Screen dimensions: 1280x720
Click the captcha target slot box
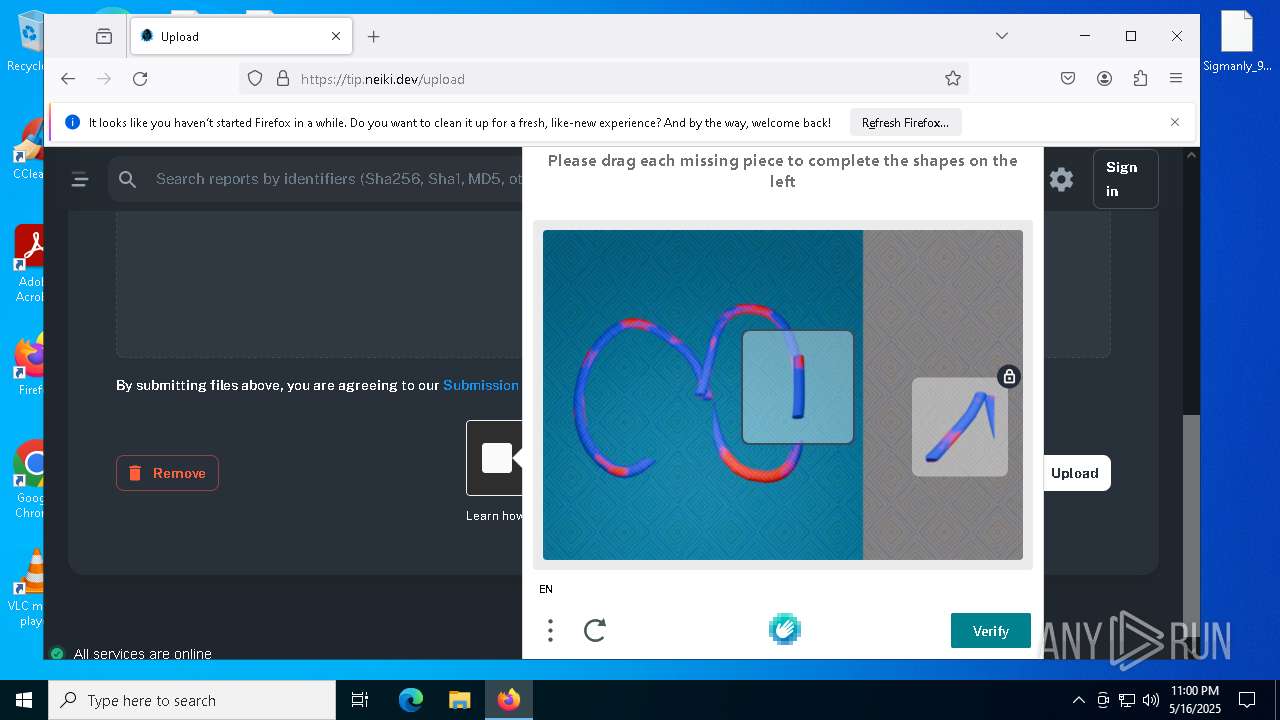(798, 387)
